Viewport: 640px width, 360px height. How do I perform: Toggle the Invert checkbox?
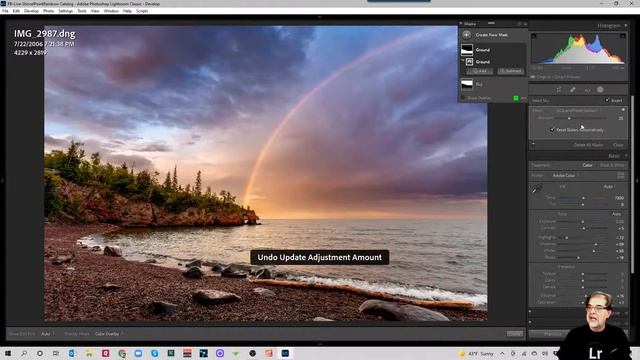[607, 100]
